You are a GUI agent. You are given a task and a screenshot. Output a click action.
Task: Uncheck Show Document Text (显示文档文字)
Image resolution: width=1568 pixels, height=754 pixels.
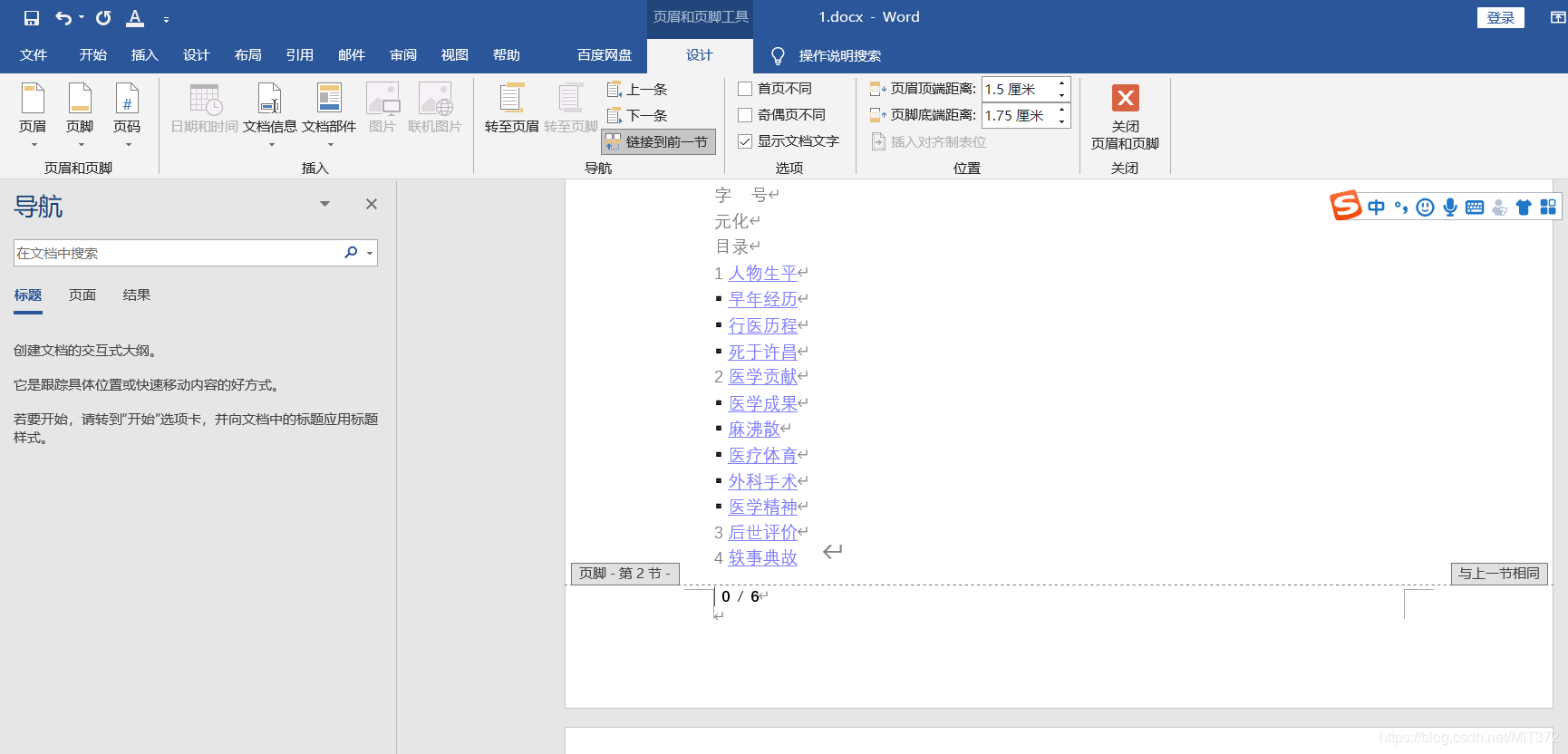(x=745, y=141)
